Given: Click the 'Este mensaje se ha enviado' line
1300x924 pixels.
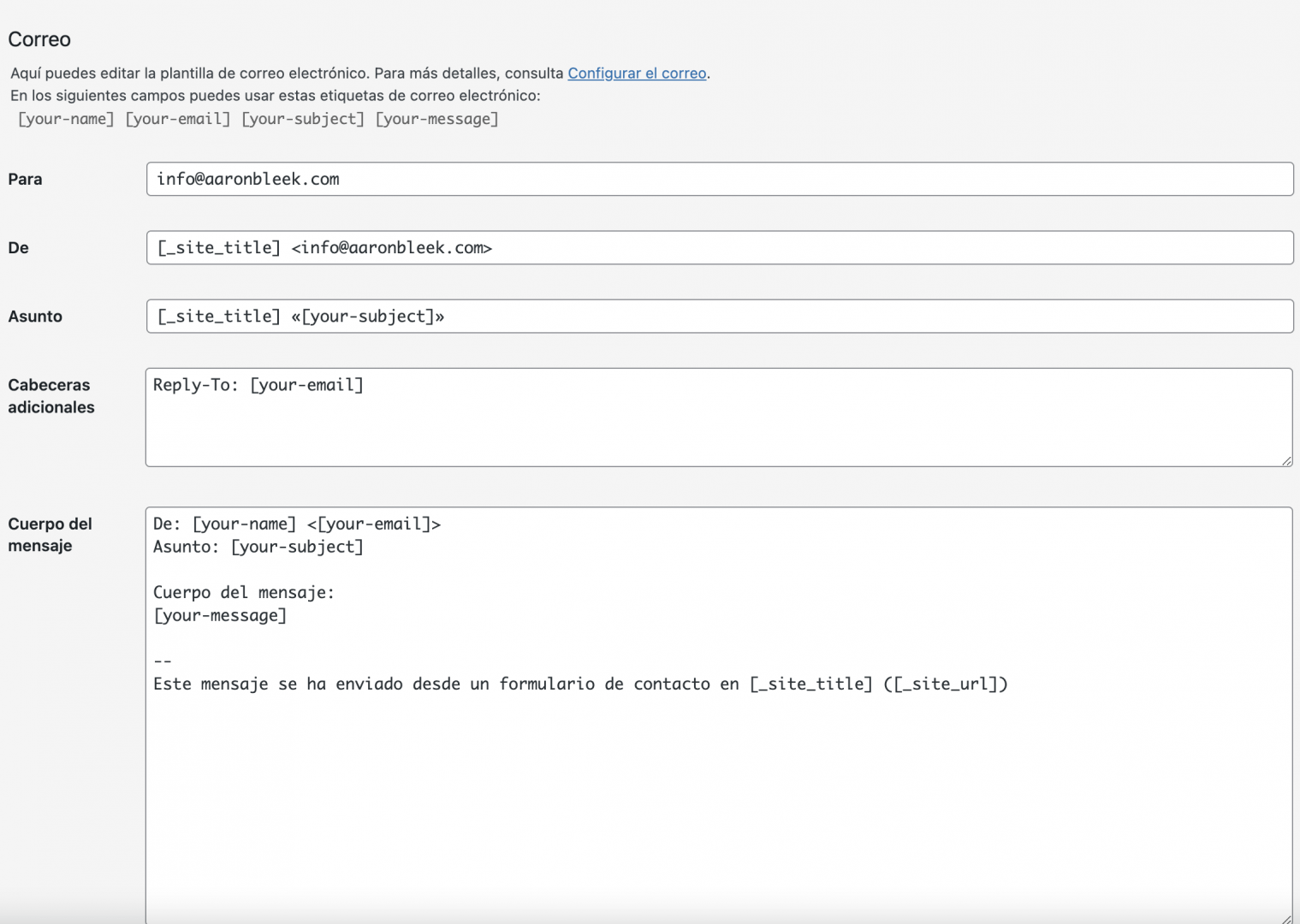Looking at the screenshot, I should click(x=580, y=684).
